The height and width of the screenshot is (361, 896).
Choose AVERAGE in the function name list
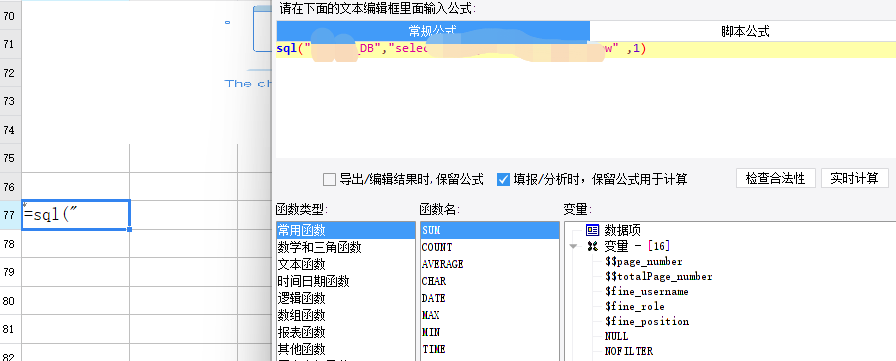(x=490, y=264)
